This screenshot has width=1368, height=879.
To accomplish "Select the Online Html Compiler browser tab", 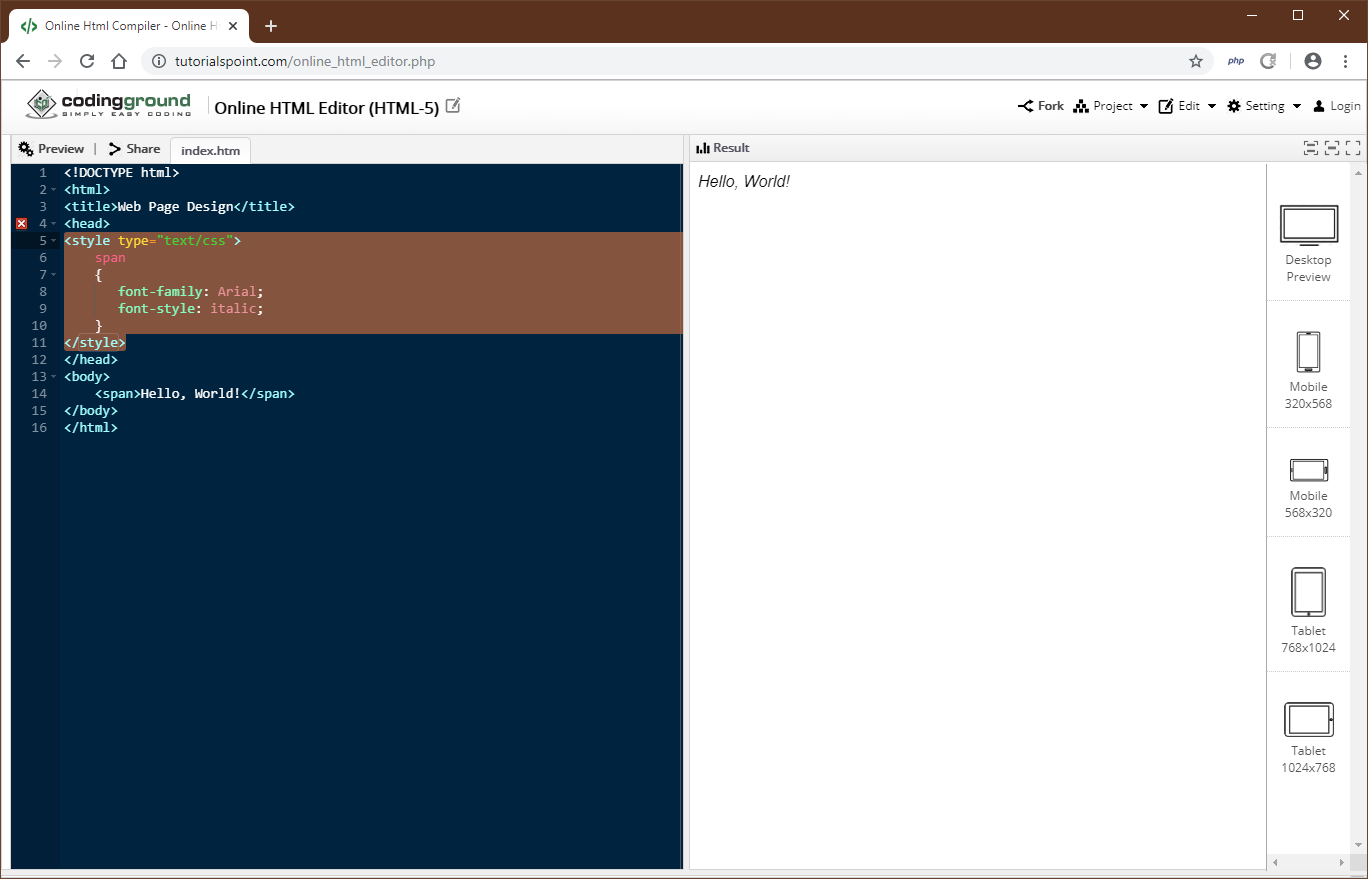I will tap(128, 26).
